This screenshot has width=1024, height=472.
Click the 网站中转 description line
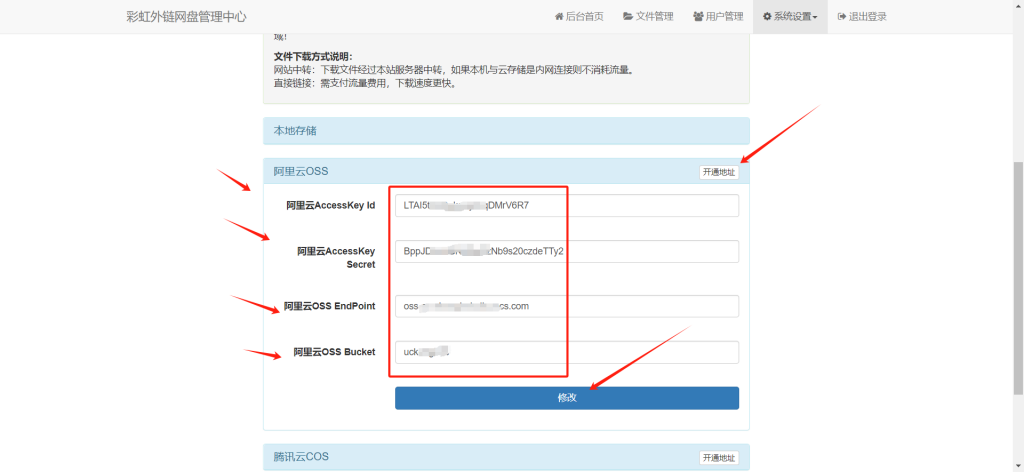[454, 70]
